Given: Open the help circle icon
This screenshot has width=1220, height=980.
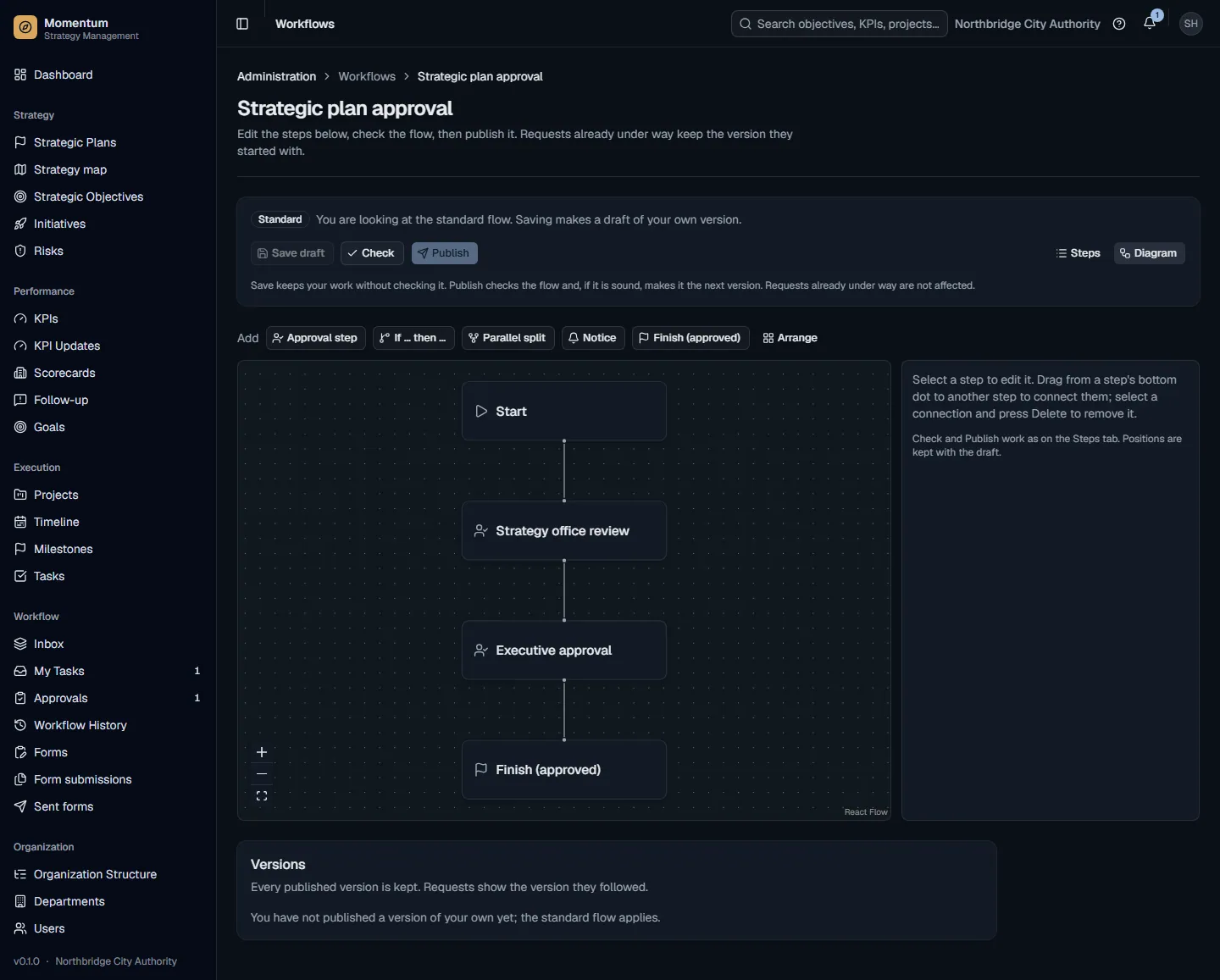Looking at the screenshot, I should point(1119,24).
